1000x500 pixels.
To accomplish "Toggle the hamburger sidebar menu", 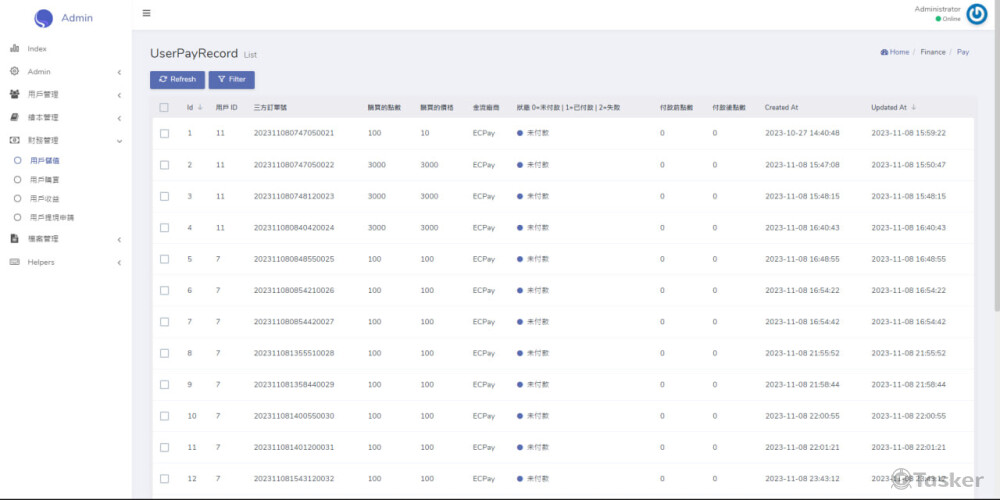I will (x=147, y=13).
